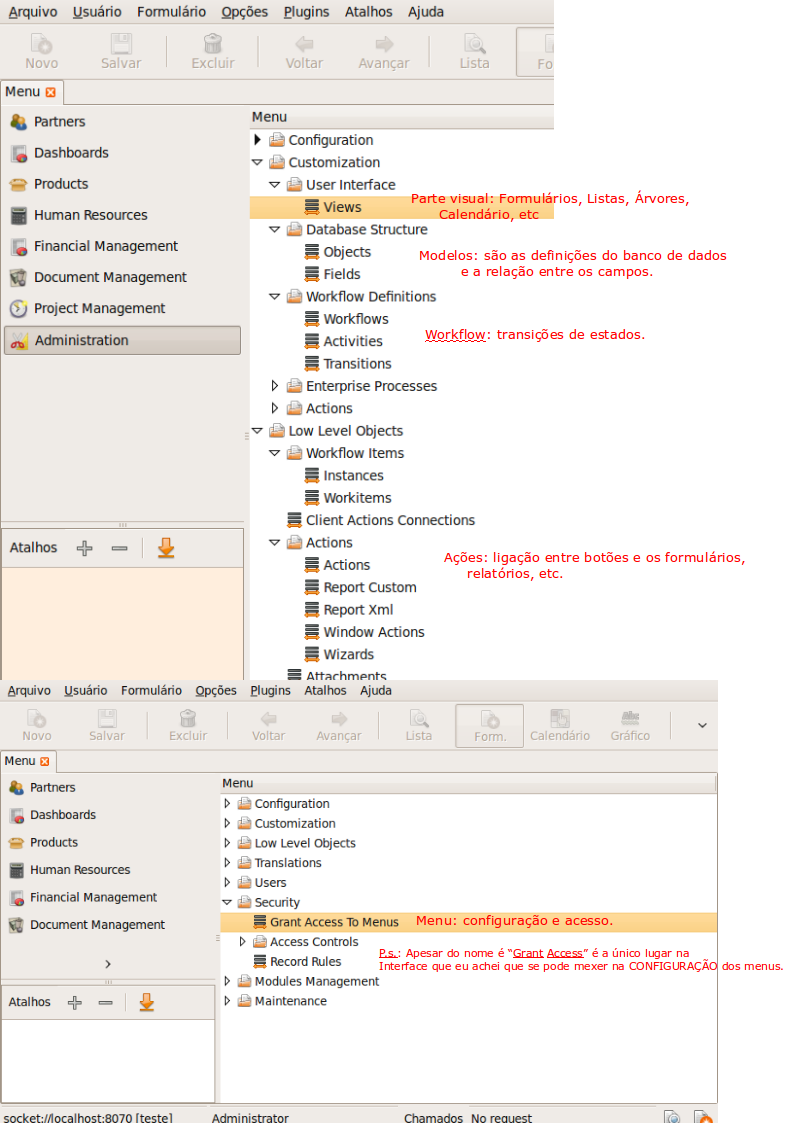Open the Plugins menu in the lower window
Image resolution: width=794 pixels, height=1123 pixels.
coord(270,690)
